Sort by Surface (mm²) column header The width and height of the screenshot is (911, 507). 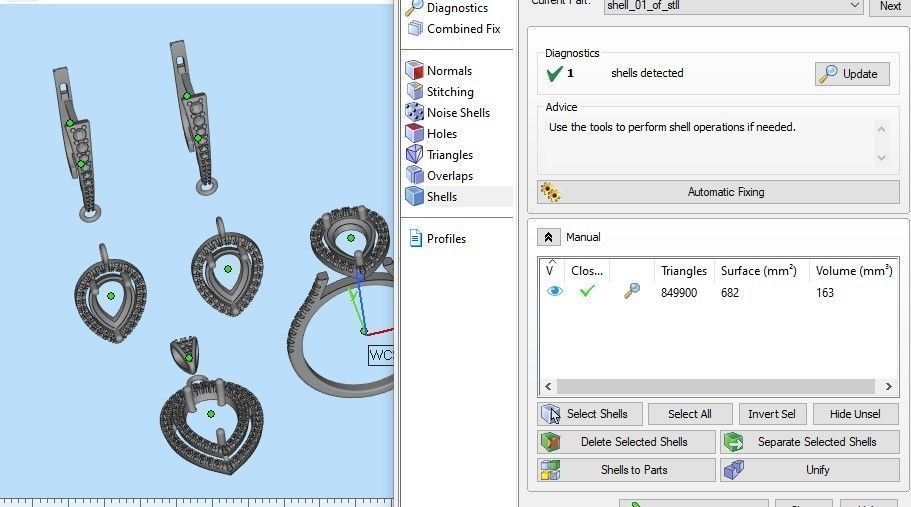pyautogui.click(x=758, y=271)
